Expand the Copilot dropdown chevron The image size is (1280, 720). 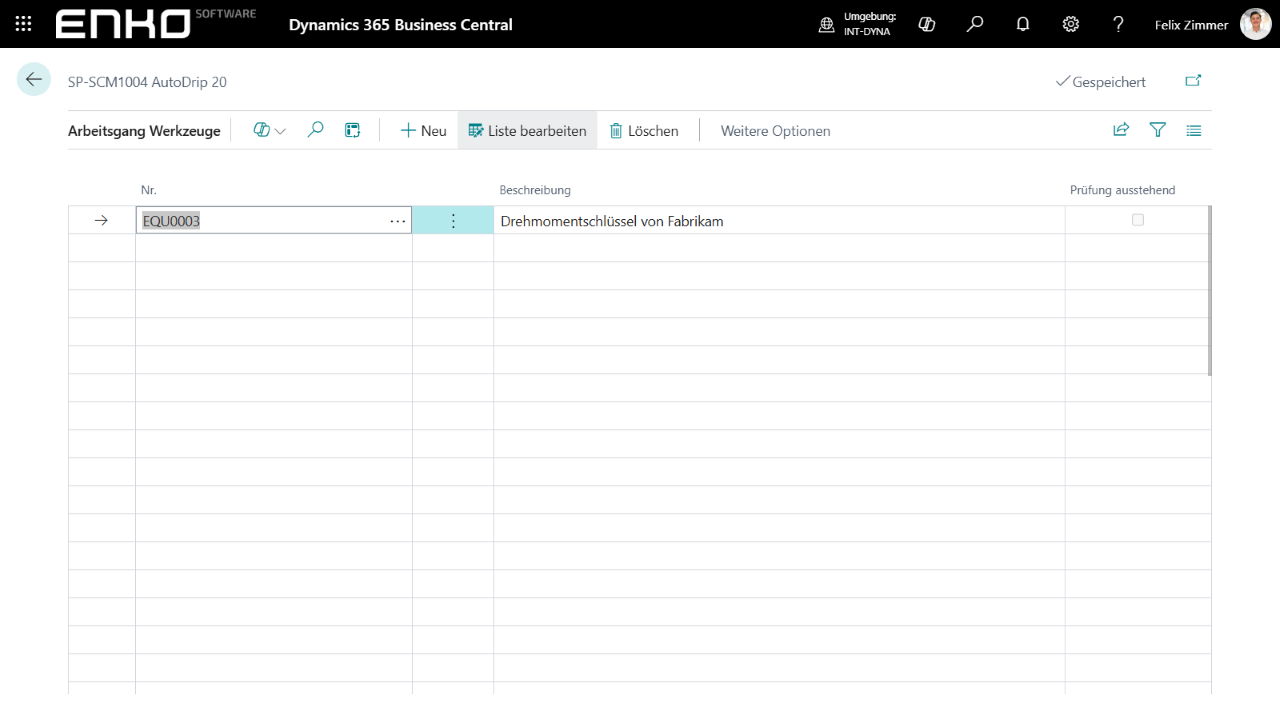[x=279, y=131]
